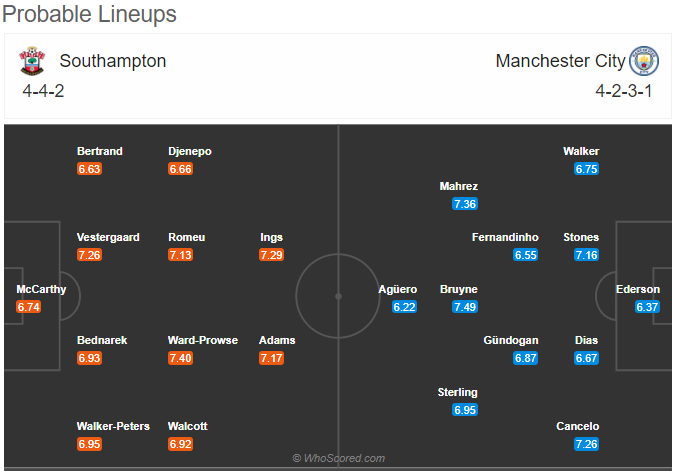Screen dimensions: 675x471
Task: Open player Walcott's name
Action: click(x=188, y=426)
